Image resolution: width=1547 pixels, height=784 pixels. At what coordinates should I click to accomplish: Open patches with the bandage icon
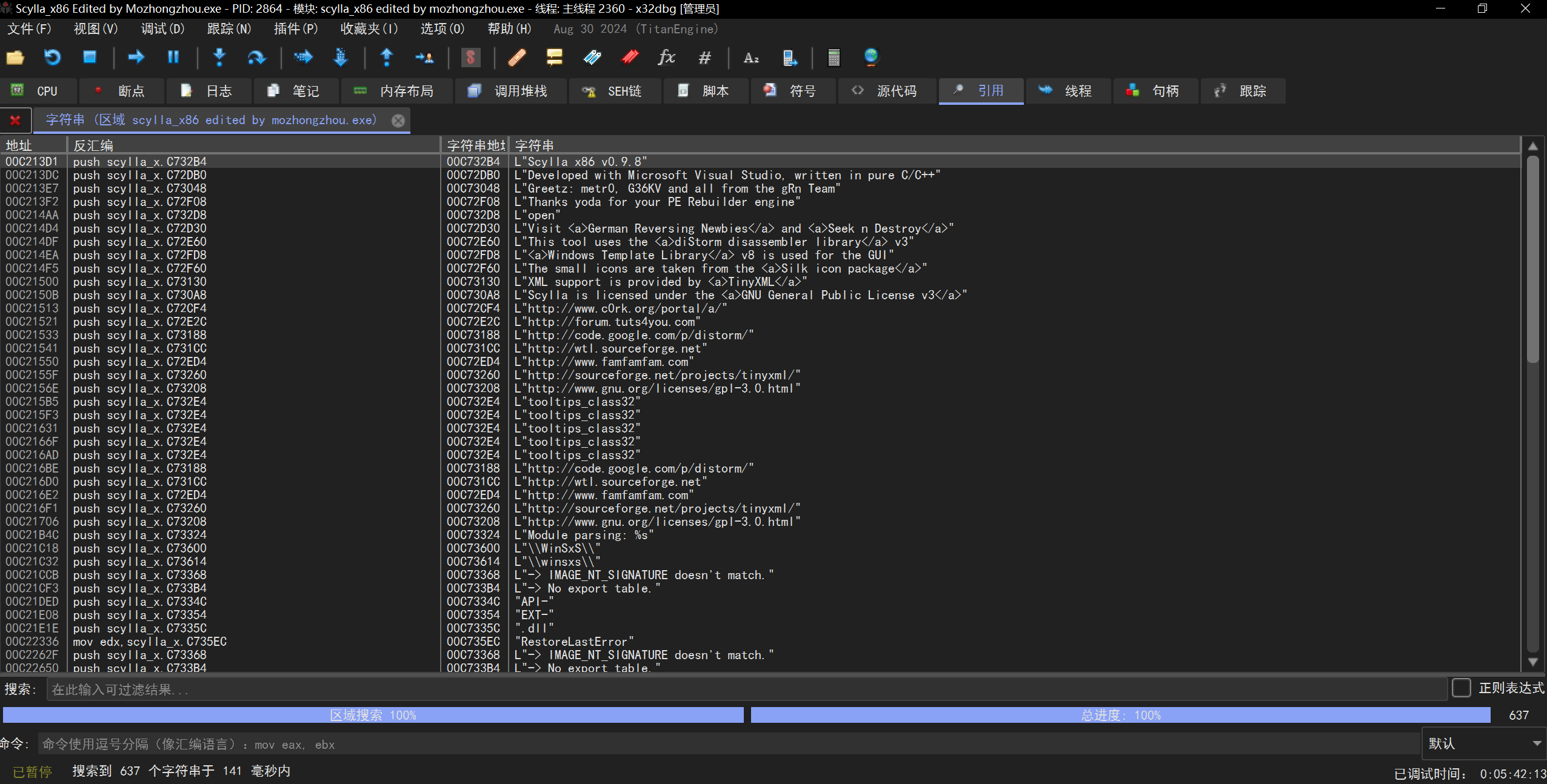tap(516, 58)
